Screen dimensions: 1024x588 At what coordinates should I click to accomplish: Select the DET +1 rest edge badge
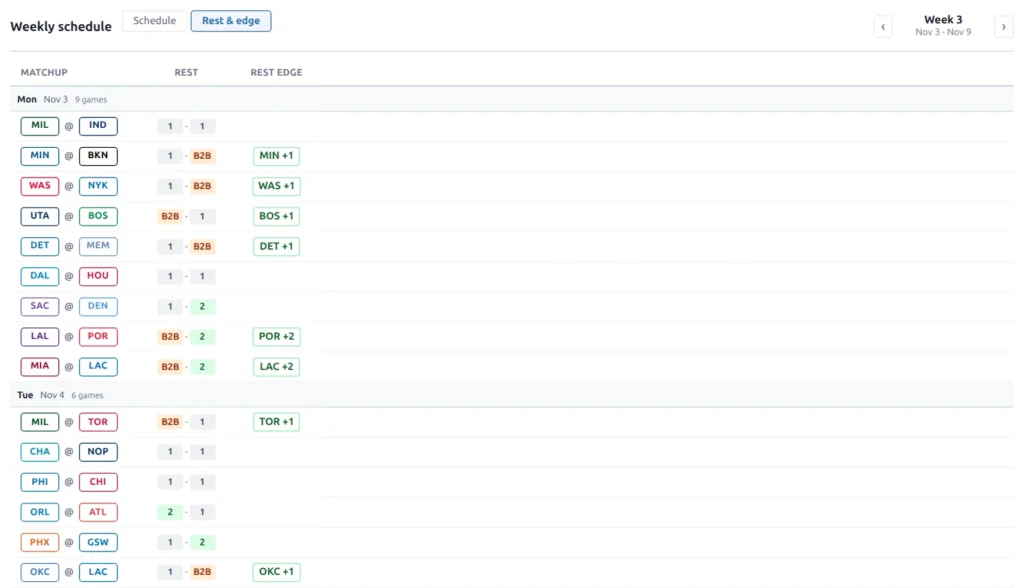[276, 246]
